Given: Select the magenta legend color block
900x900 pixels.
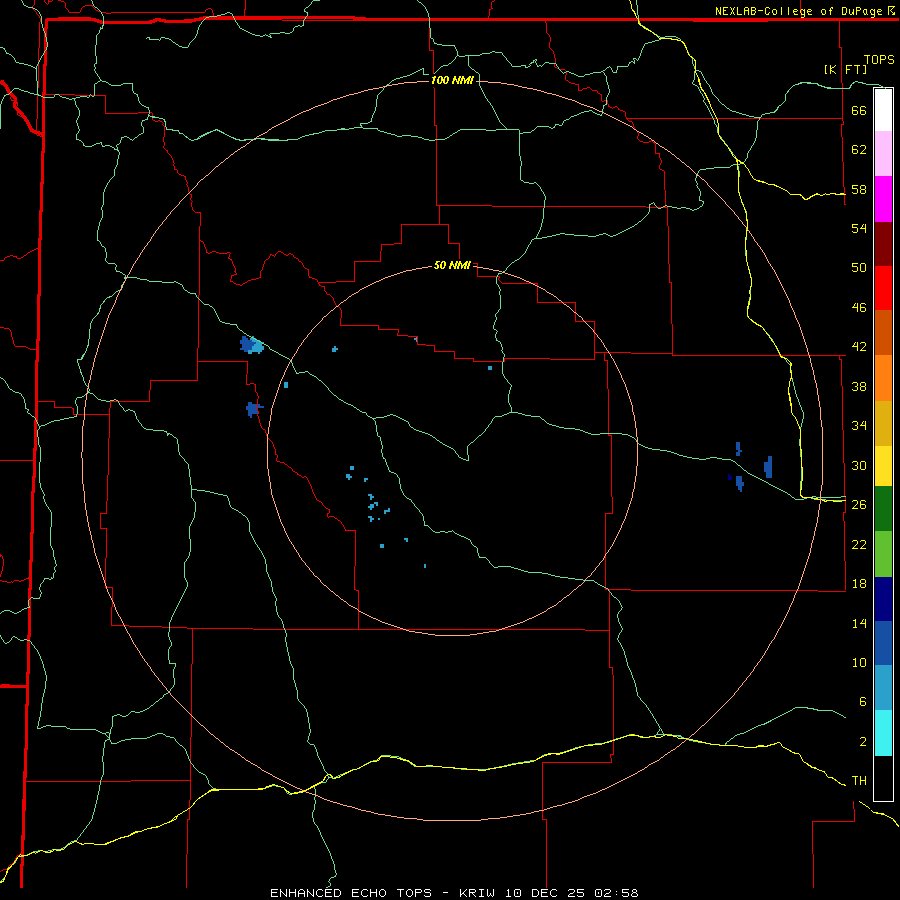Looking at the screenshot, I should [883, 199].
